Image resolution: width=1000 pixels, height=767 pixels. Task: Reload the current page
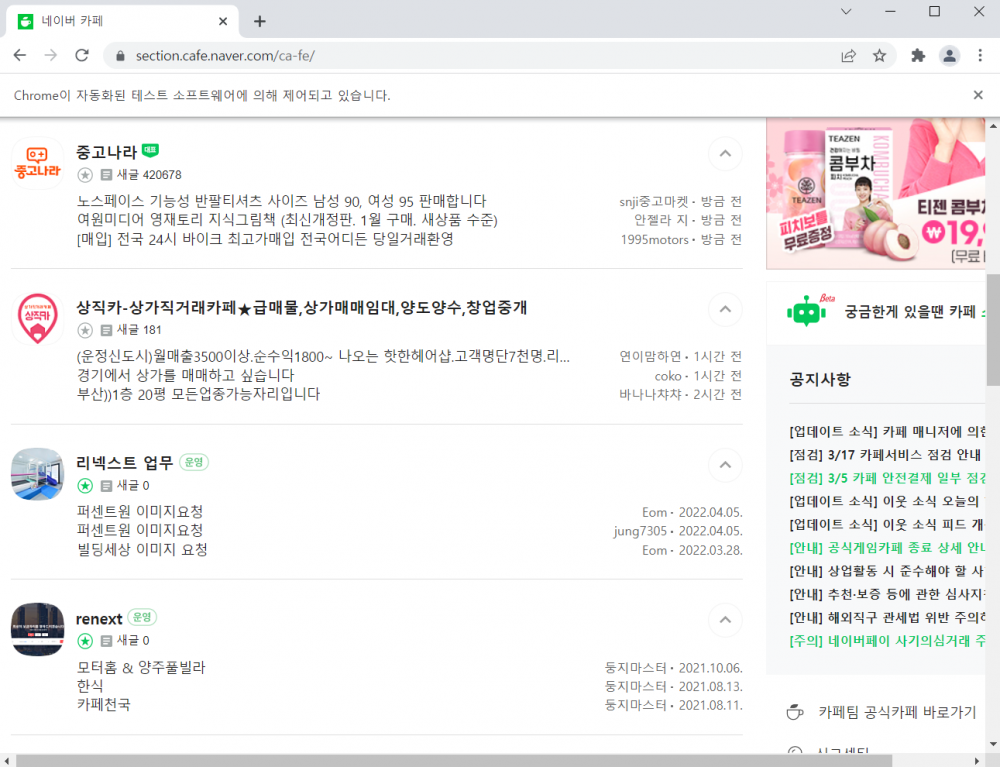[82, 55]
